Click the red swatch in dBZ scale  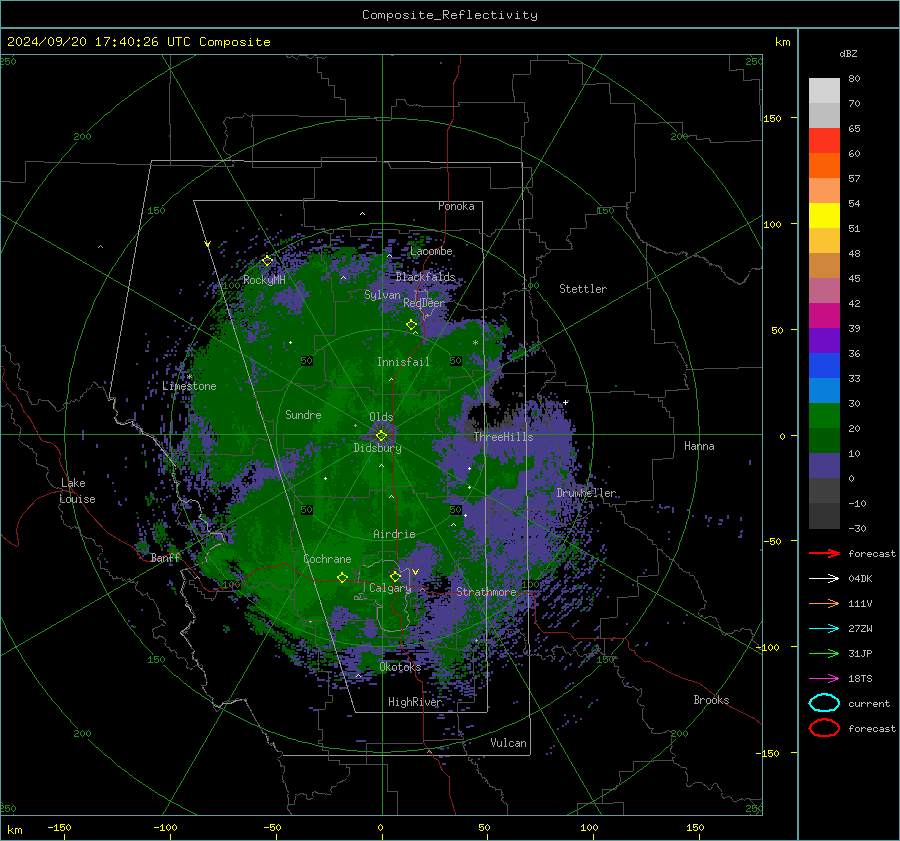click(x=824, y=141)
